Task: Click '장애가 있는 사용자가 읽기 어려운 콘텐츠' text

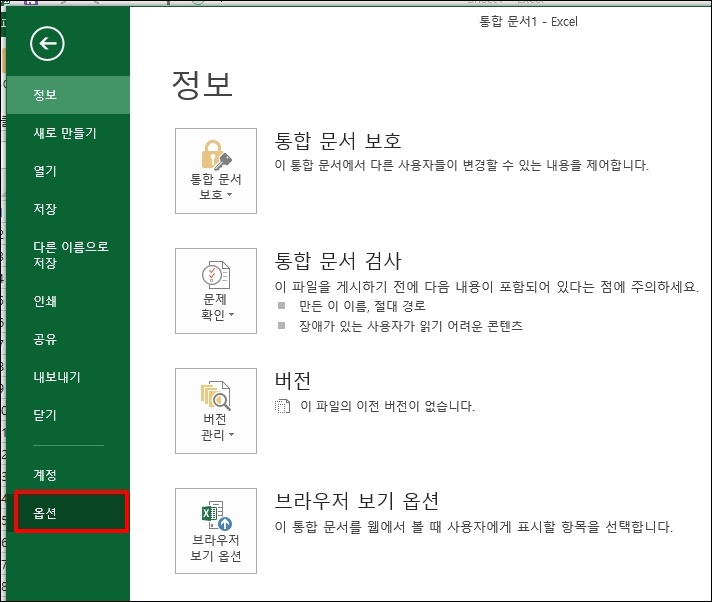Action: 411,326
